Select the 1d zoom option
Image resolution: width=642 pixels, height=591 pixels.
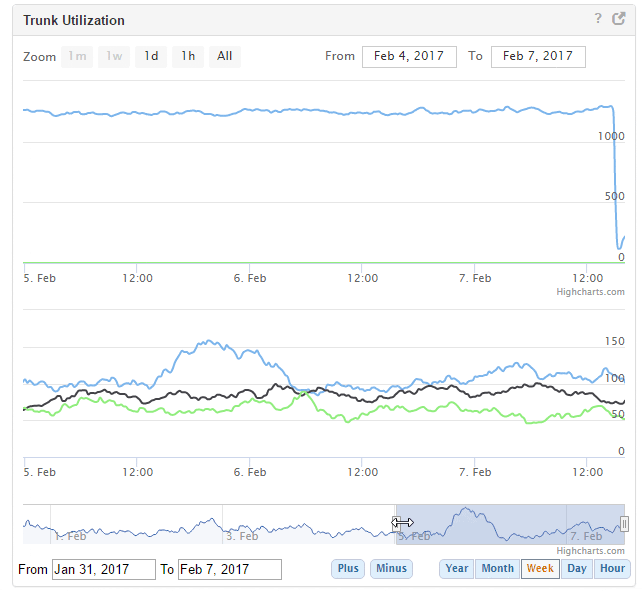(x=151, y=56)
